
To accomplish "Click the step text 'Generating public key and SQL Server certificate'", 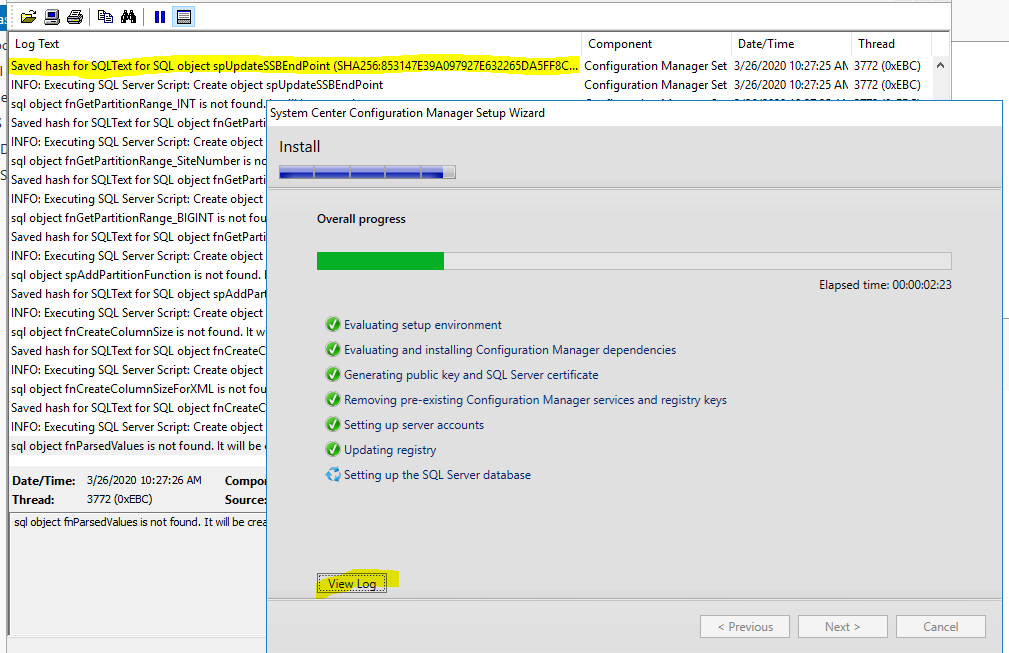I will (x=471, y=374).
